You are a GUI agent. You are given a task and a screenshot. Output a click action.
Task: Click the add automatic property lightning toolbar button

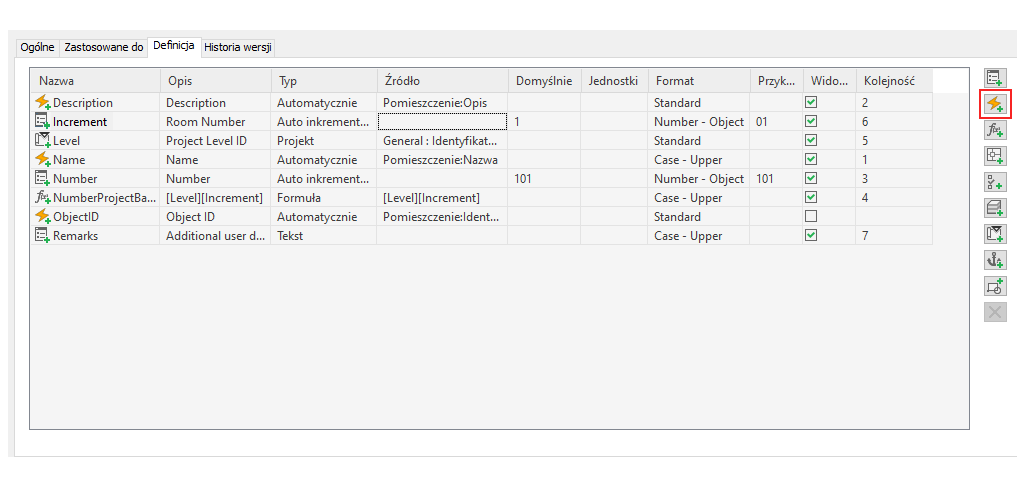(x=994, y=103)
